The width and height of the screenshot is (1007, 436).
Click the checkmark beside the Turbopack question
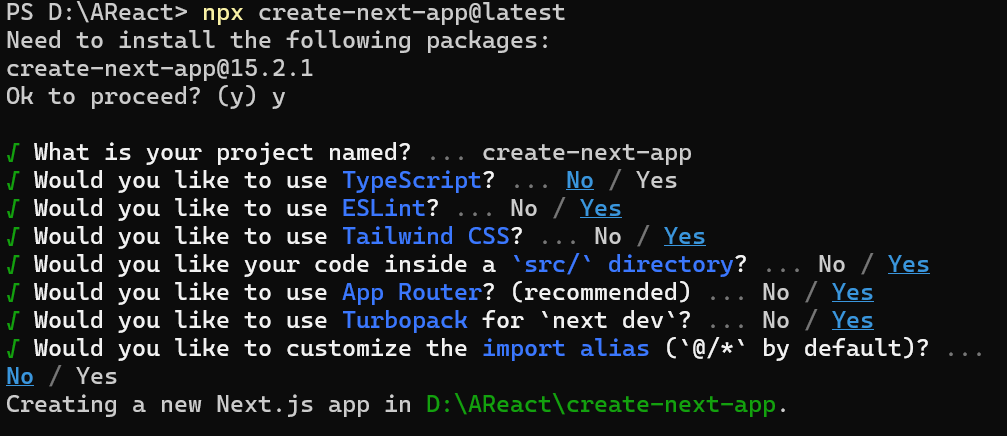[13, 320]
